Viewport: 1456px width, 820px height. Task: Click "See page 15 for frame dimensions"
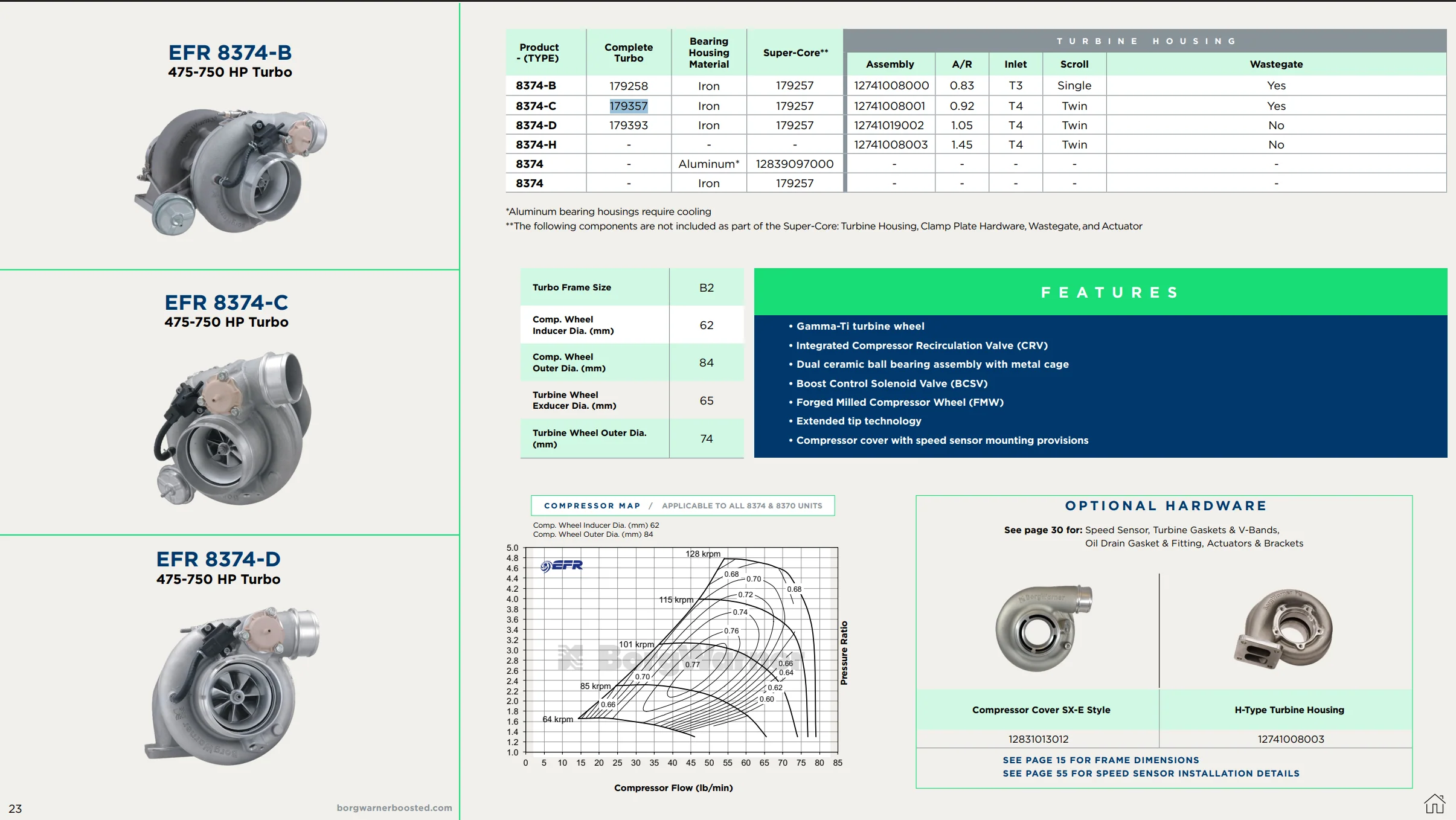tap(1100, 760)
